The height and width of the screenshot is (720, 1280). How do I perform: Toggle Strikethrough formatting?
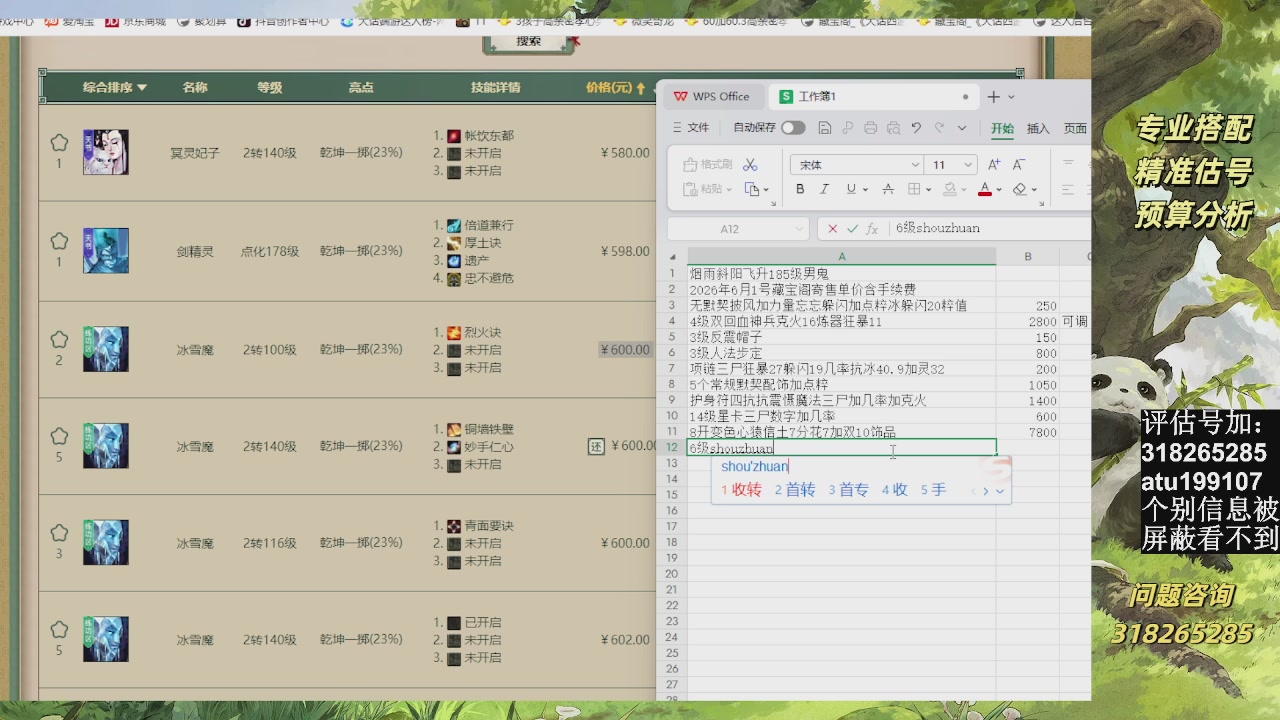pos(887,189)
